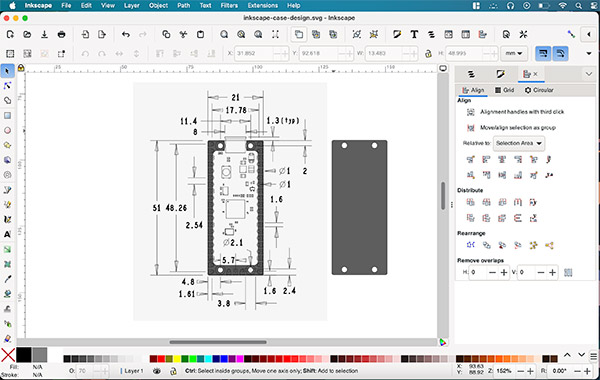The height and width of the screenshot is (380, 600).
Task: Close the Align and Distribute tab
Action: (x=535, y=74)
